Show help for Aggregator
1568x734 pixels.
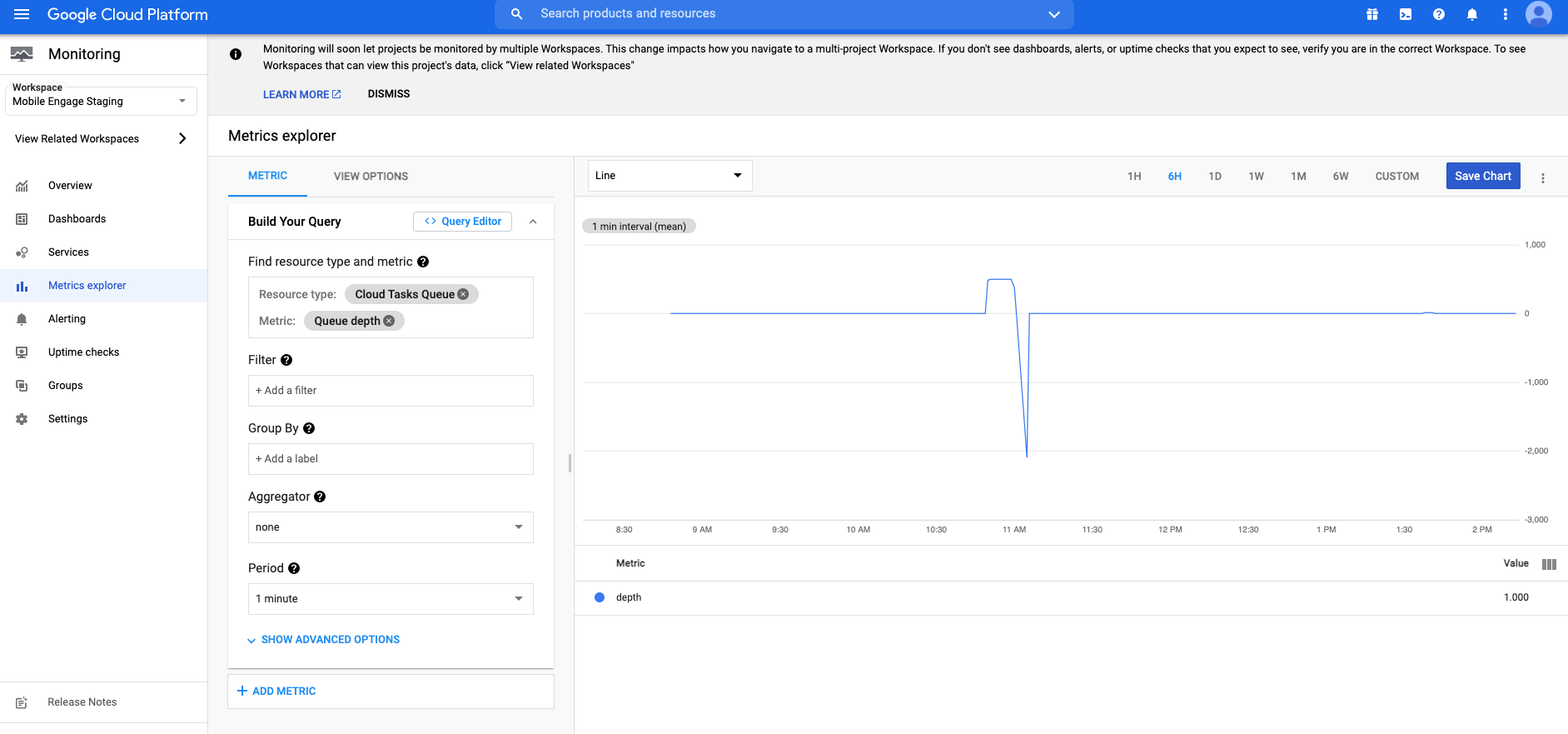tap(320, 497)
